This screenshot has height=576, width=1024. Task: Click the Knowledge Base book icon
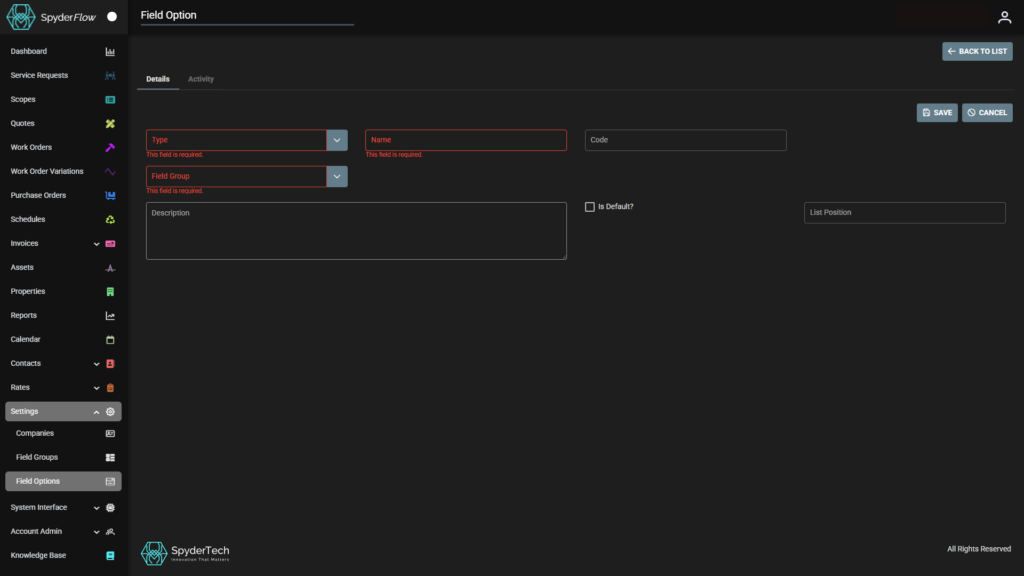tap(110, 556)
